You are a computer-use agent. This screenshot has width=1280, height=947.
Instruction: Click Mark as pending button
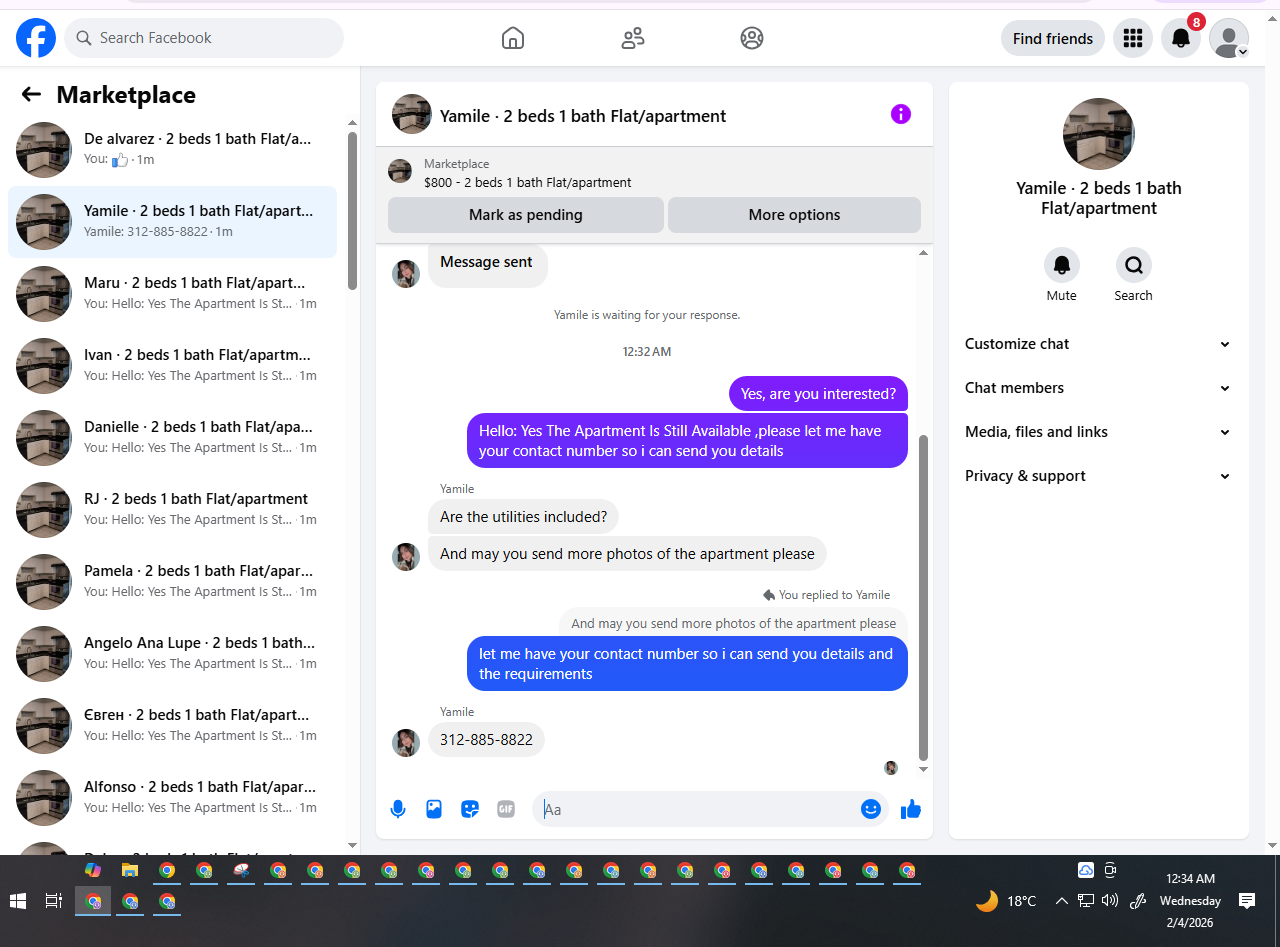[x=526, y=215]
